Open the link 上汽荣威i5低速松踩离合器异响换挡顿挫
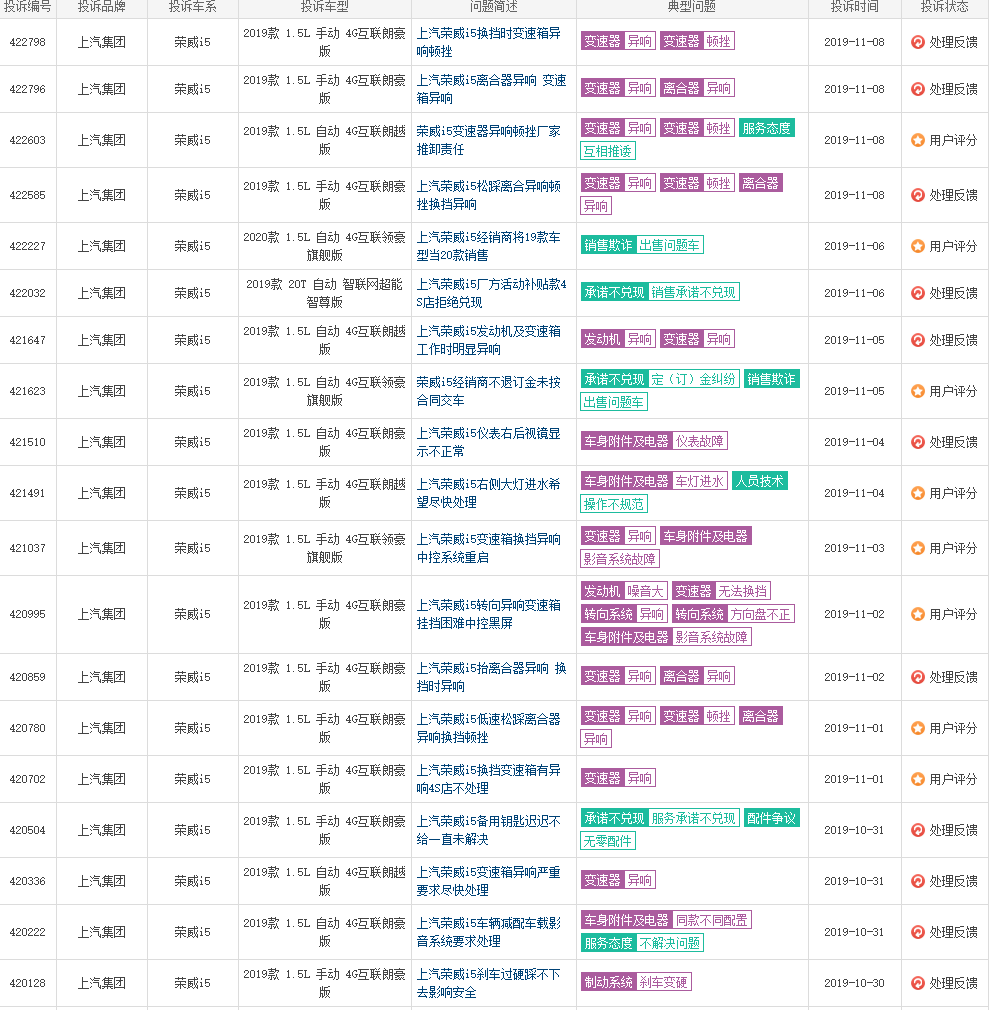This screenshot has height=1010, width=994. [488, 728]
